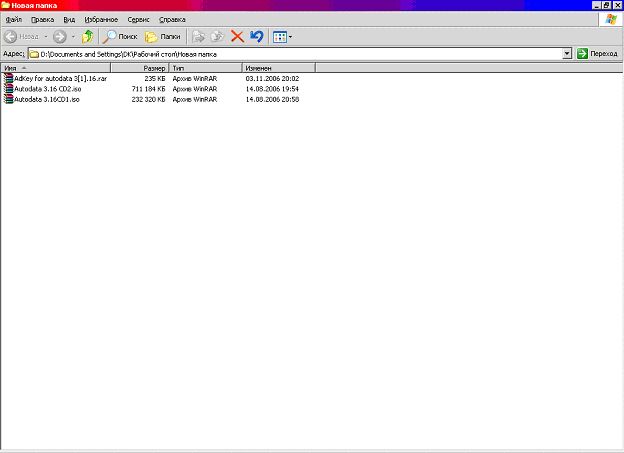The height and width of the screenshot is (453, 624).
Task: Click the date 14.08.2006 19:54
Action: [x=272, y=89]
